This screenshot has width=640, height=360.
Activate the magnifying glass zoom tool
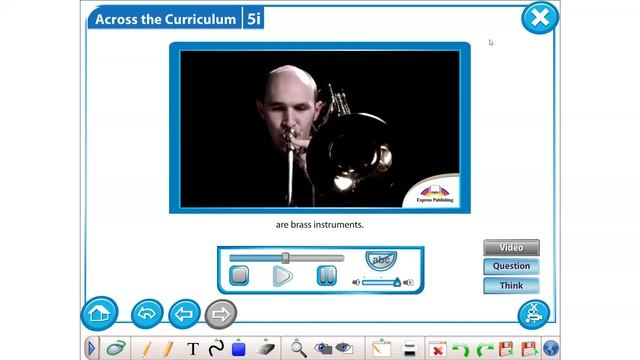point(298,349)
